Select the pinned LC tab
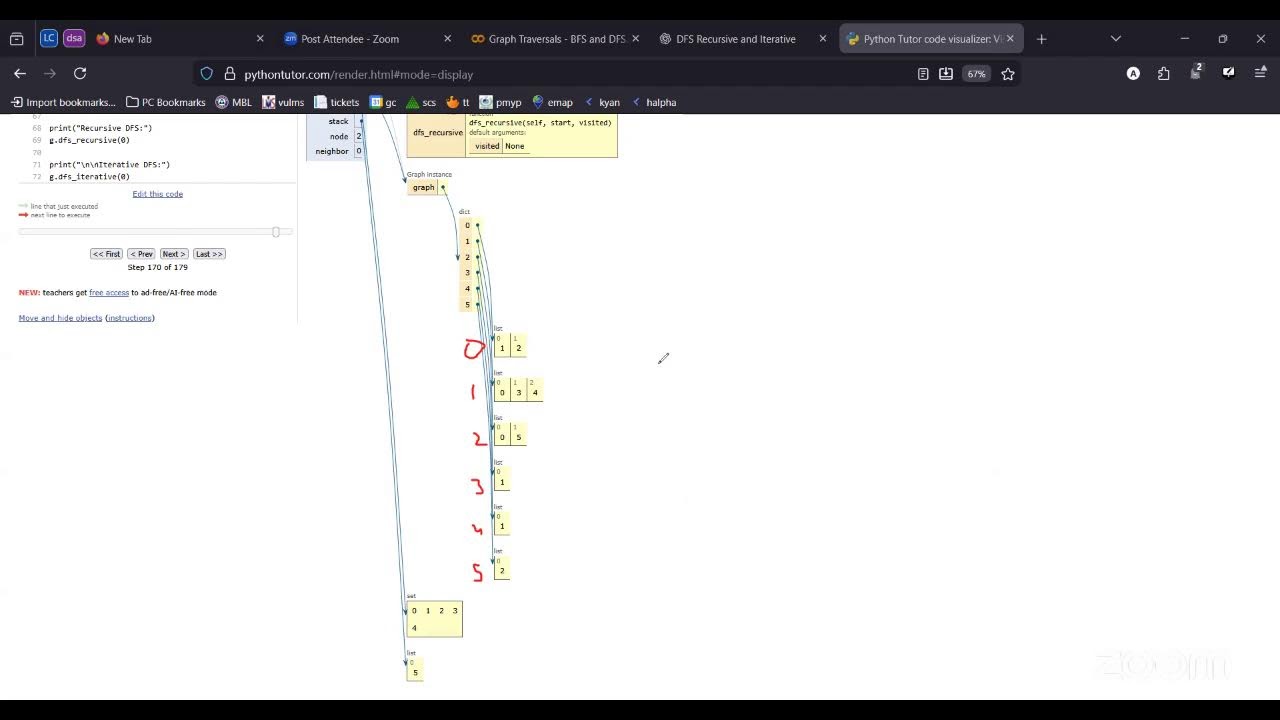 [x=49, y=39]
